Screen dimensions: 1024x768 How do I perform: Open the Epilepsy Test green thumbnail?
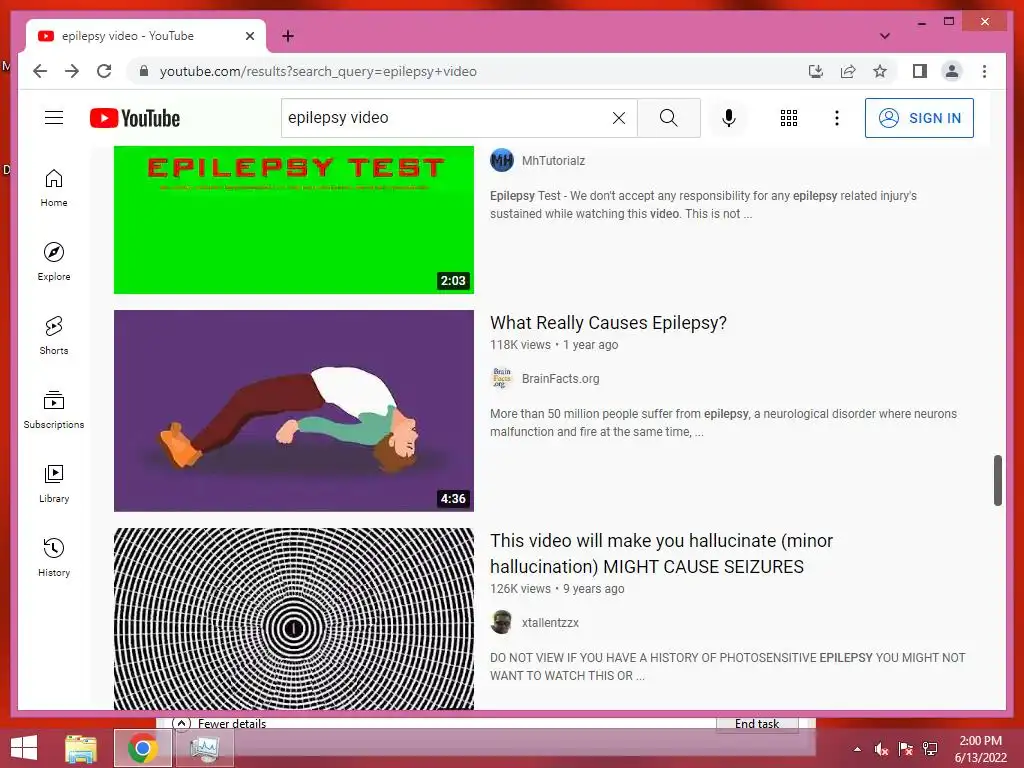point(294,219)
